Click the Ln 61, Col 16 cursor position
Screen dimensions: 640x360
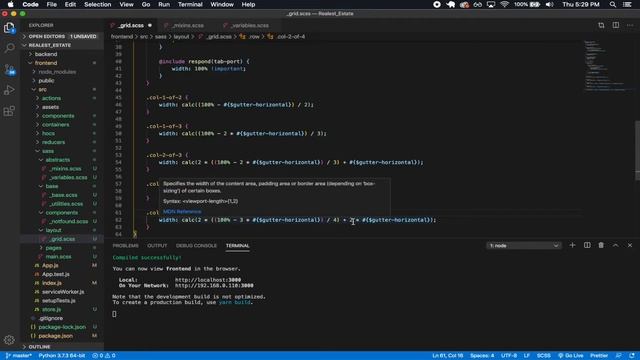[447, 356]
